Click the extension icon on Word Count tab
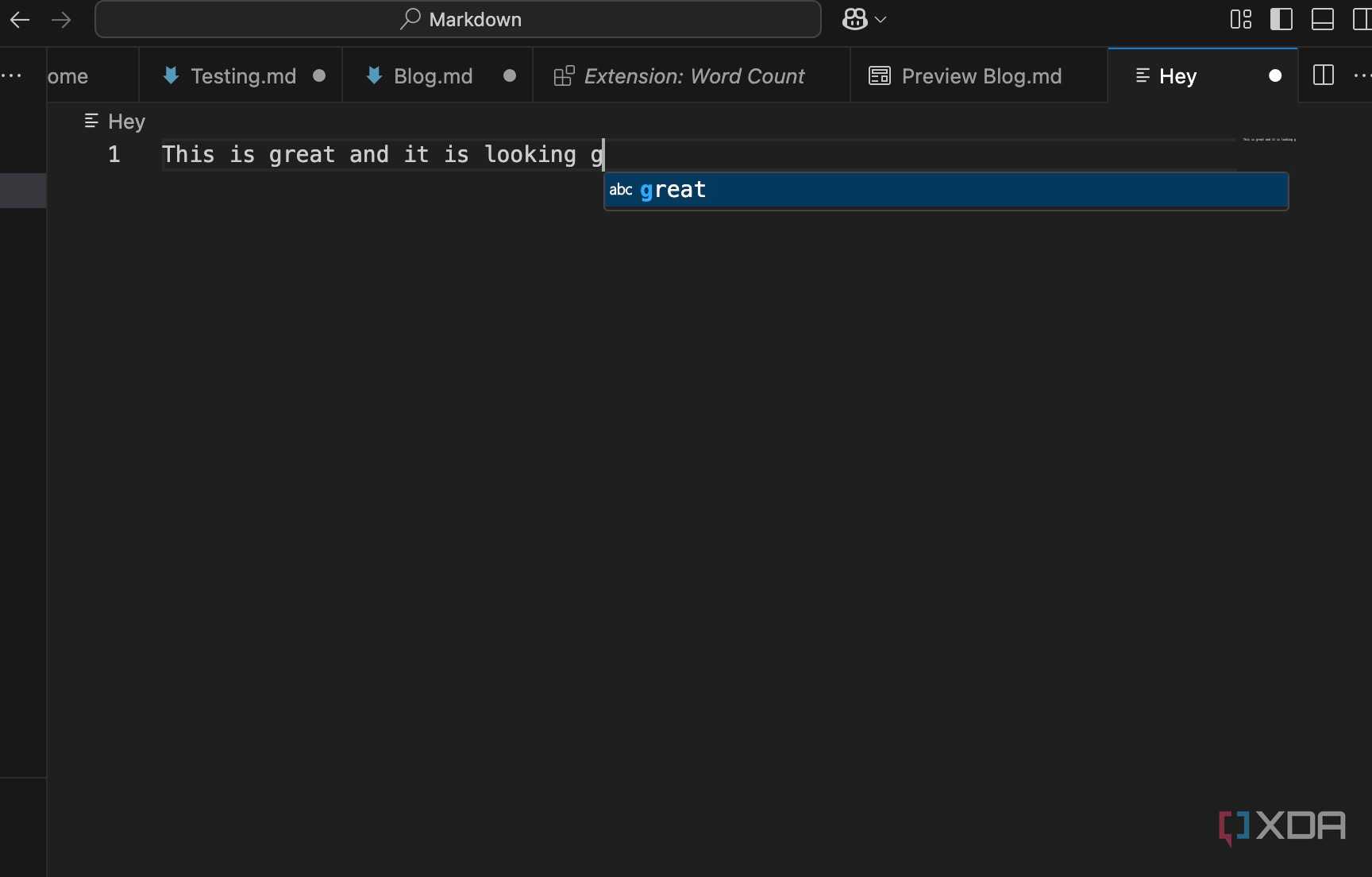Viewport: 1372px width, 877px height. [564, 75]
